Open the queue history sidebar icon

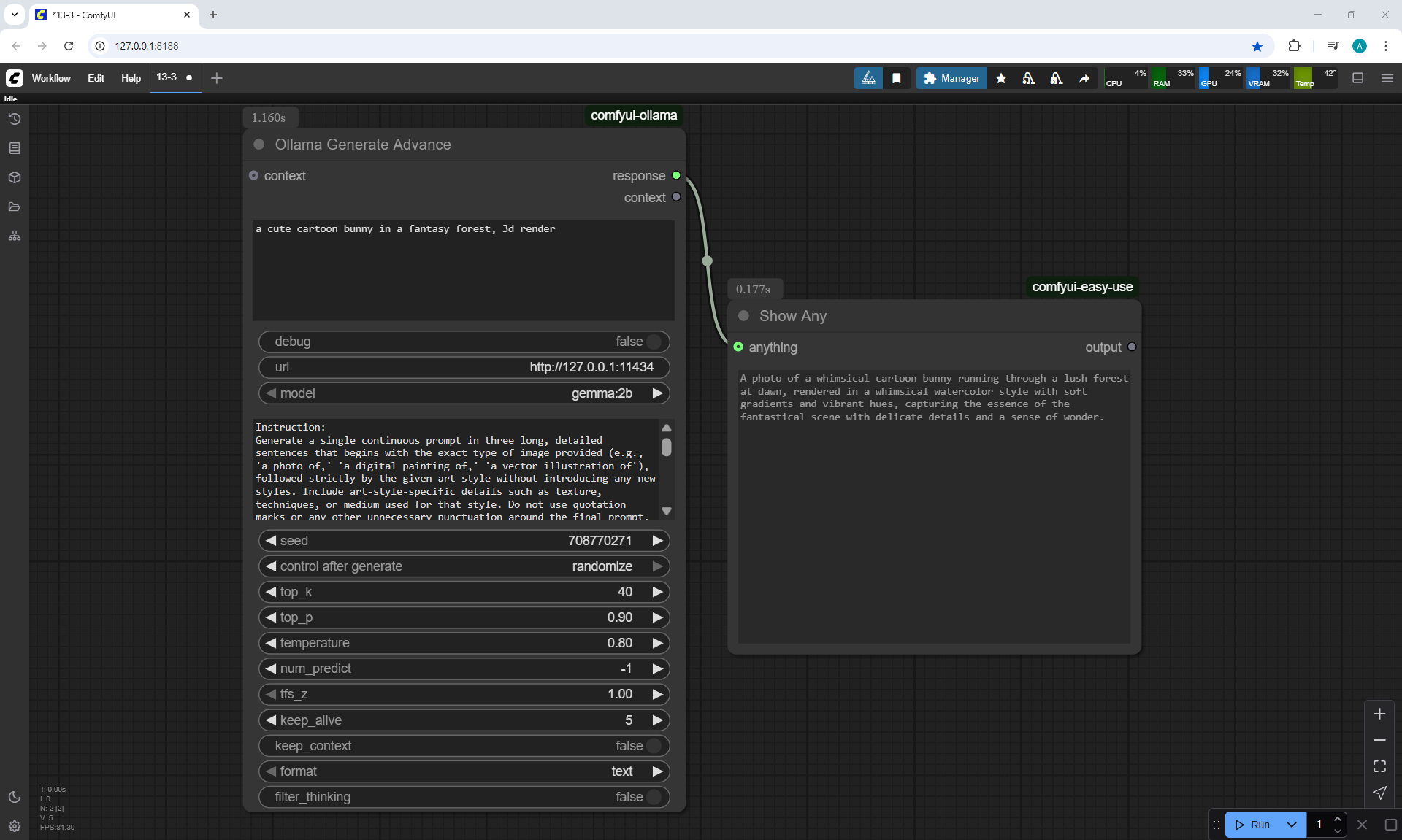15,119
